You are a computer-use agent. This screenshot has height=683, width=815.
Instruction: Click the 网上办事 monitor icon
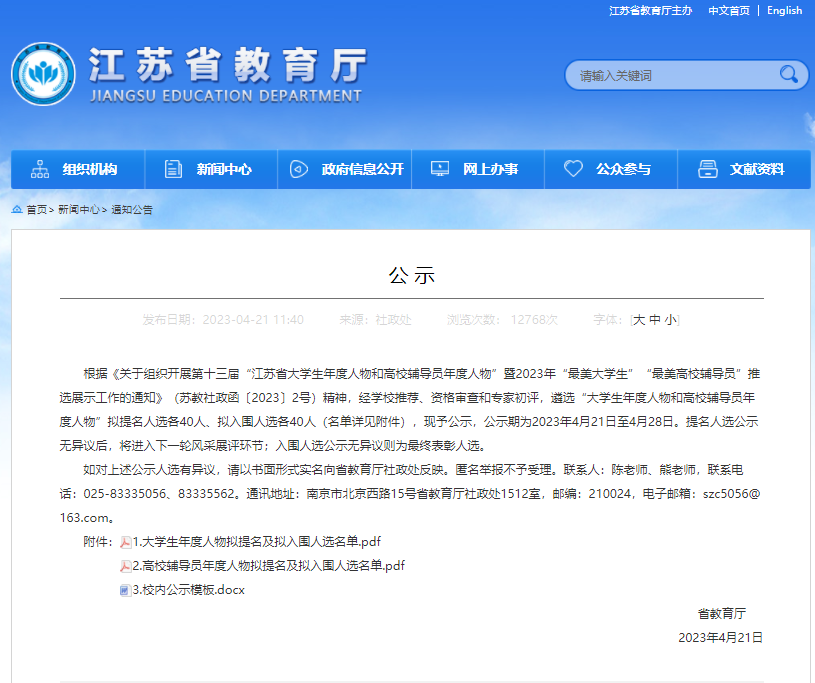coord(439,169)
